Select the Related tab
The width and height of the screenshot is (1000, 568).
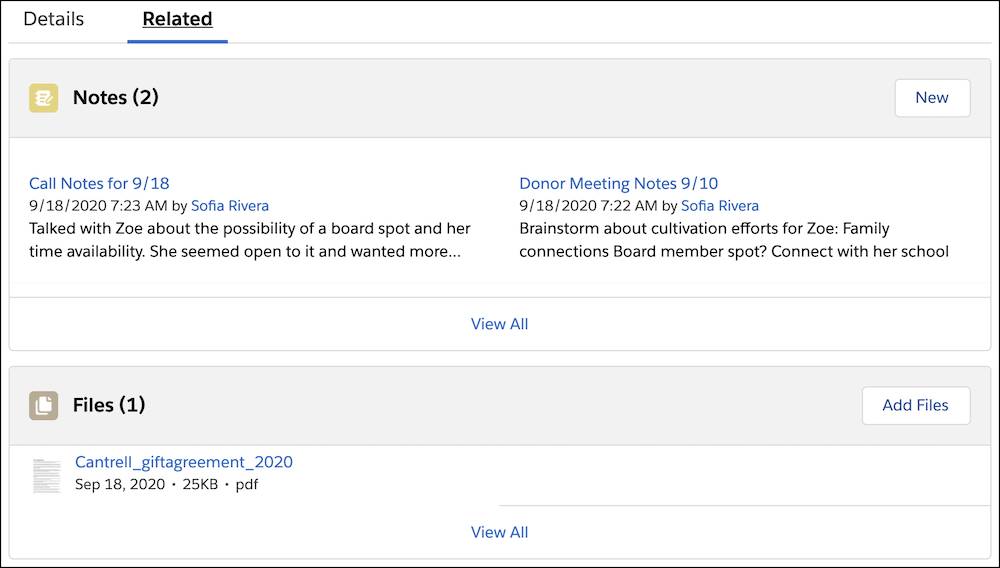[x=177, y=19]
